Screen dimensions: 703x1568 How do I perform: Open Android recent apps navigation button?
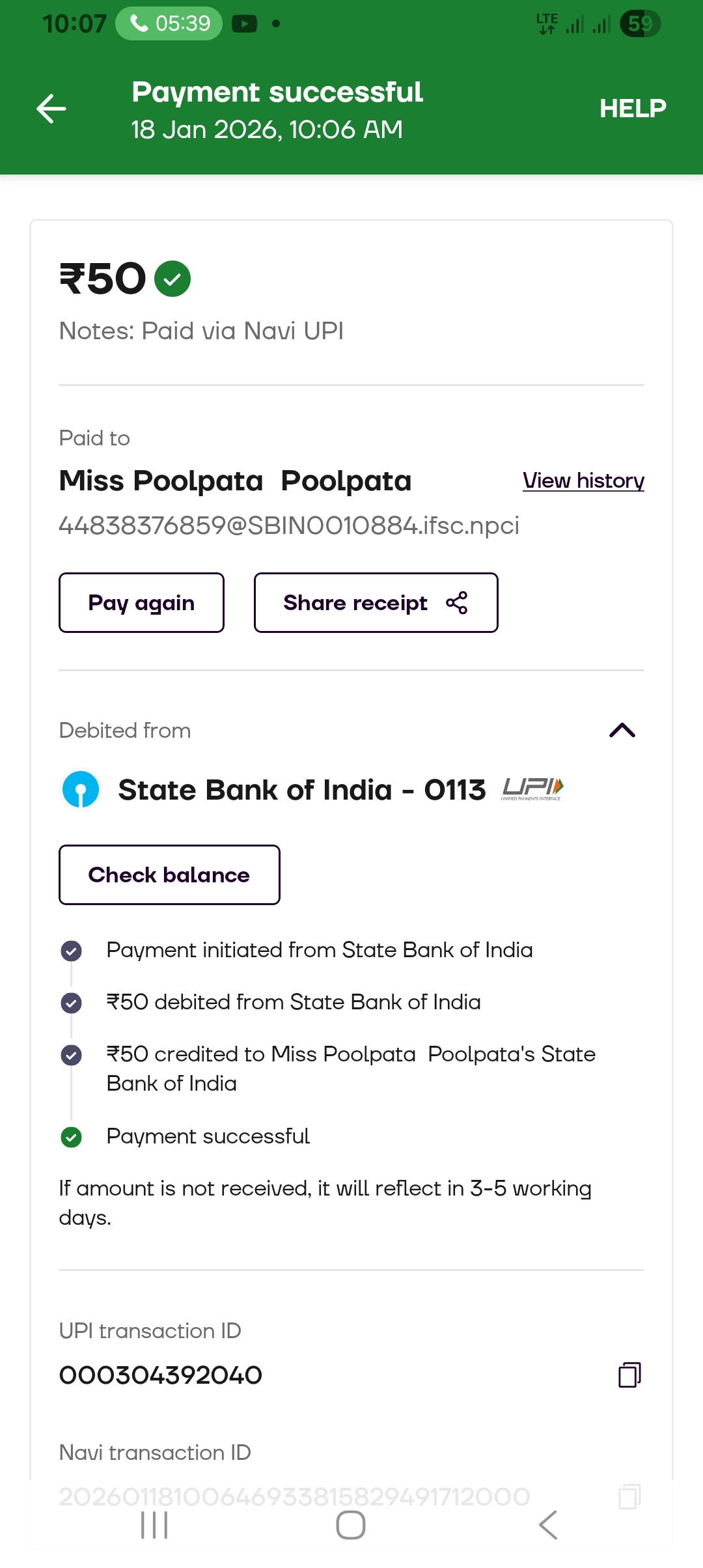(154, 1525)
